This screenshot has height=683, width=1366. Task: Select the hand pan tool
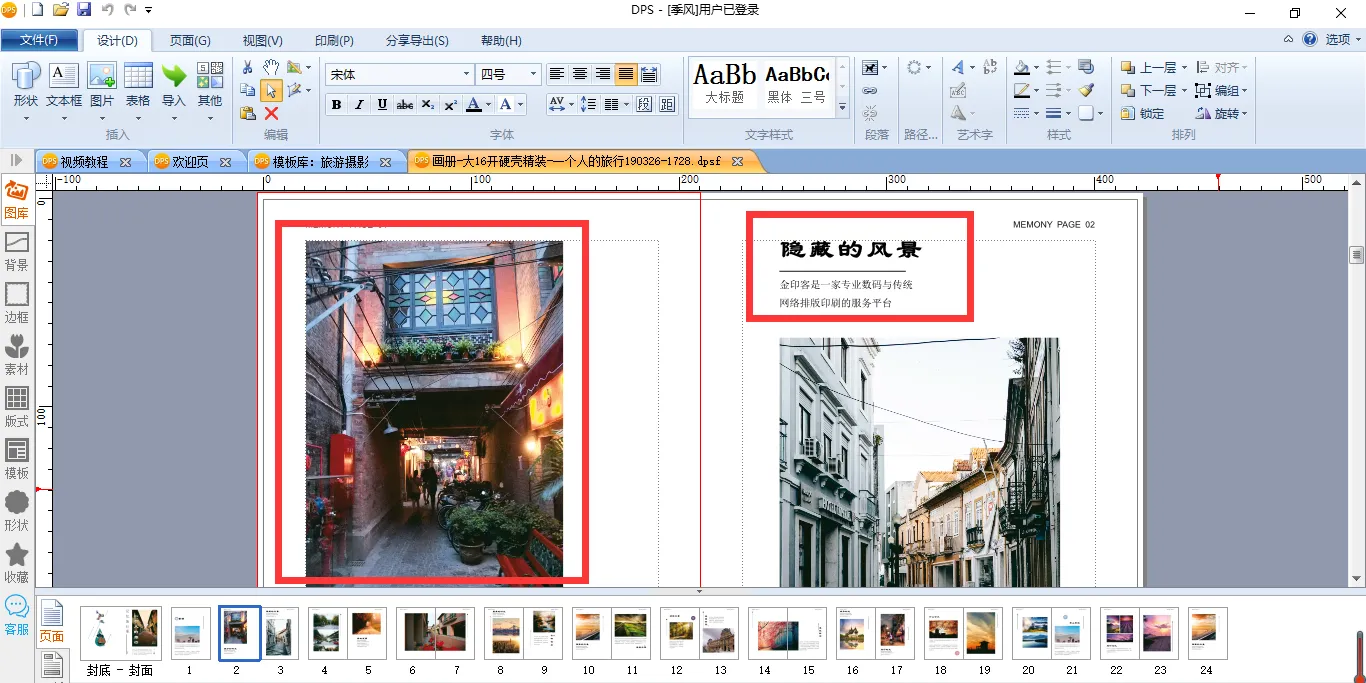pos(271,68)
